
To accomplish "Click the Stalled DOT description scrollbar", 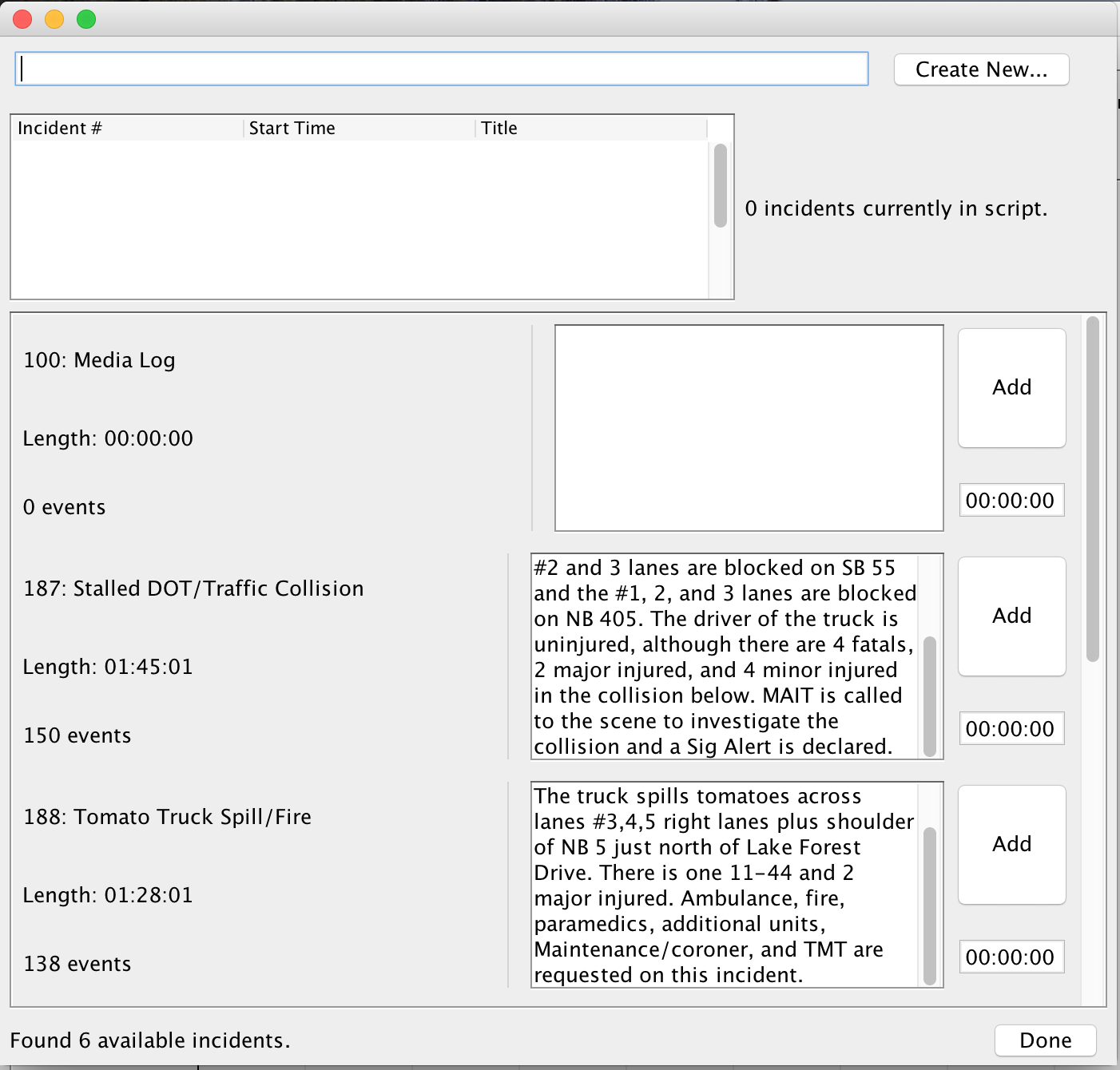I will coord(930,696).
